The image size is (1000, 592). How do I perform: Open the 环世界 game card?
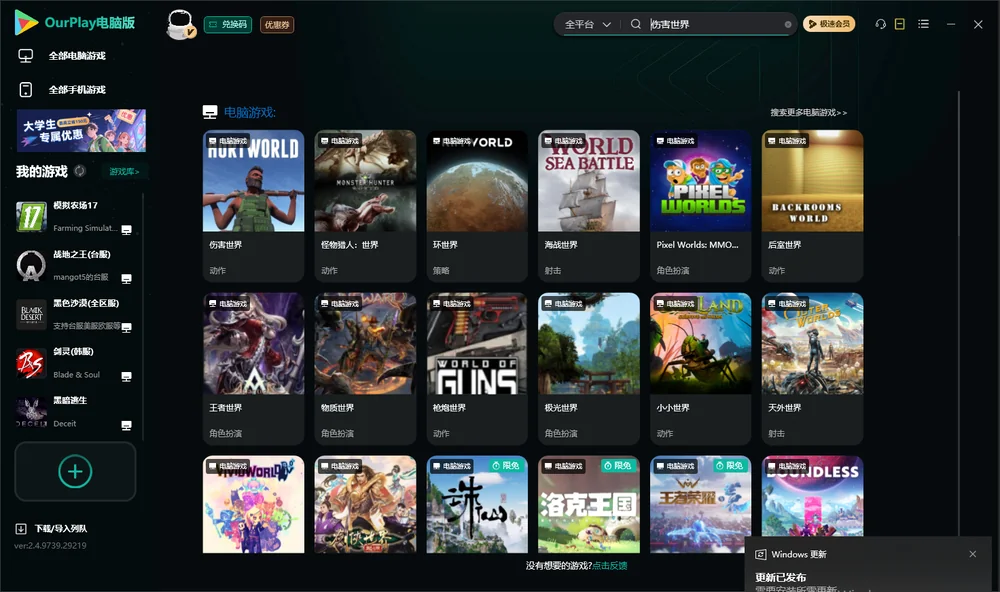click(x=477, y=205)
